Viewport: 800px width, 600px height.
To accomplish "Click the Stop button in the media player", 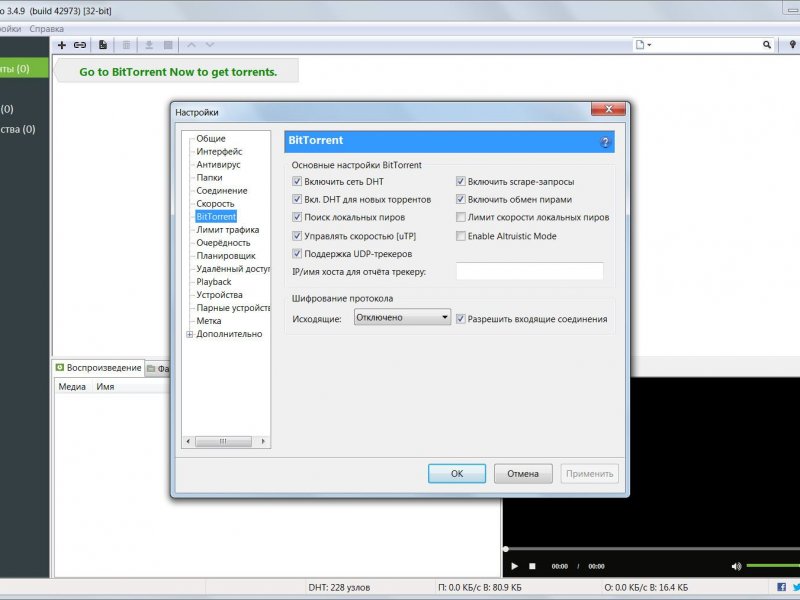I will coord(532,566).
